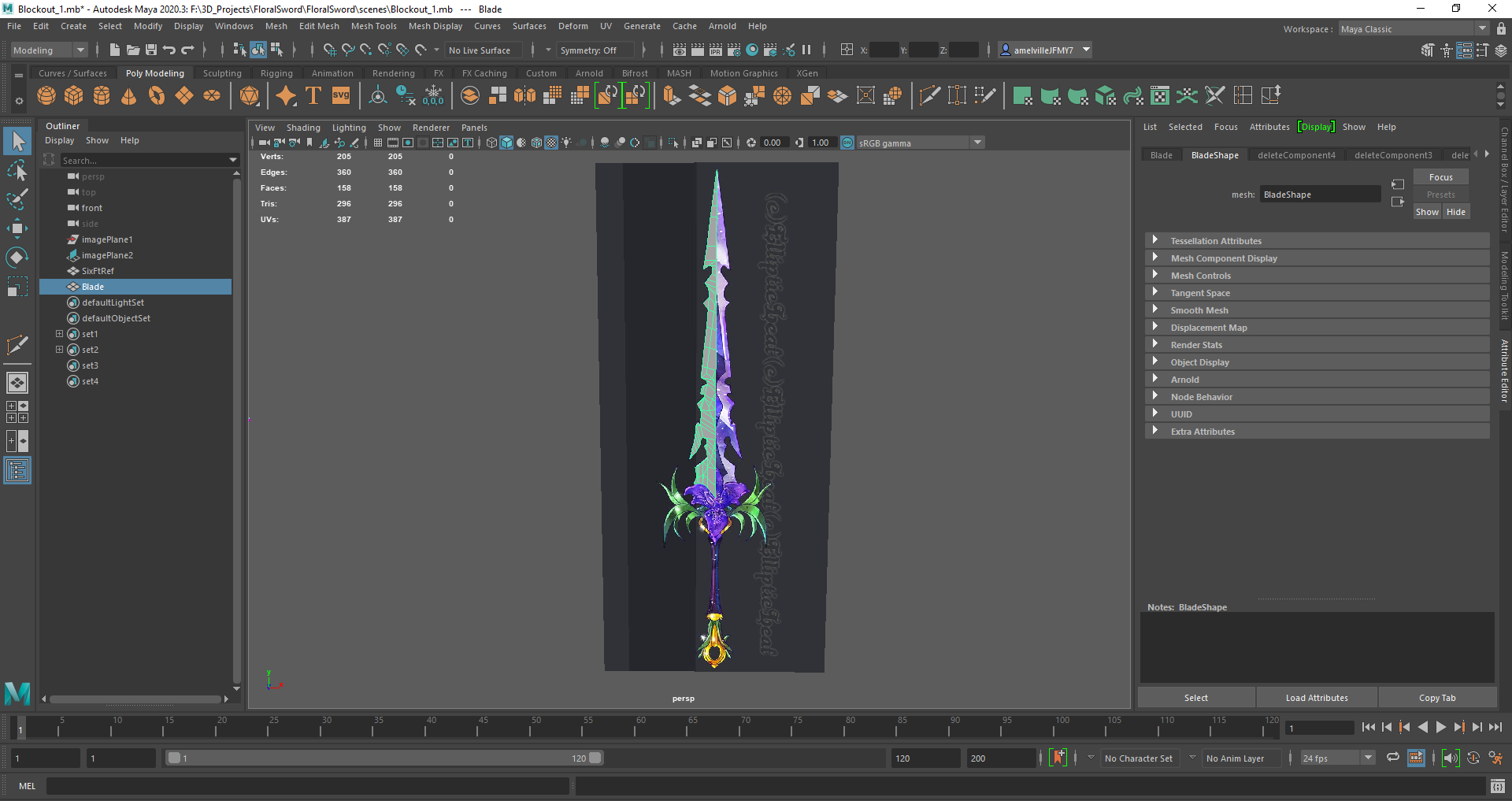Click the MEL command line input
The image size is (1512, 801).
[307, 786]
